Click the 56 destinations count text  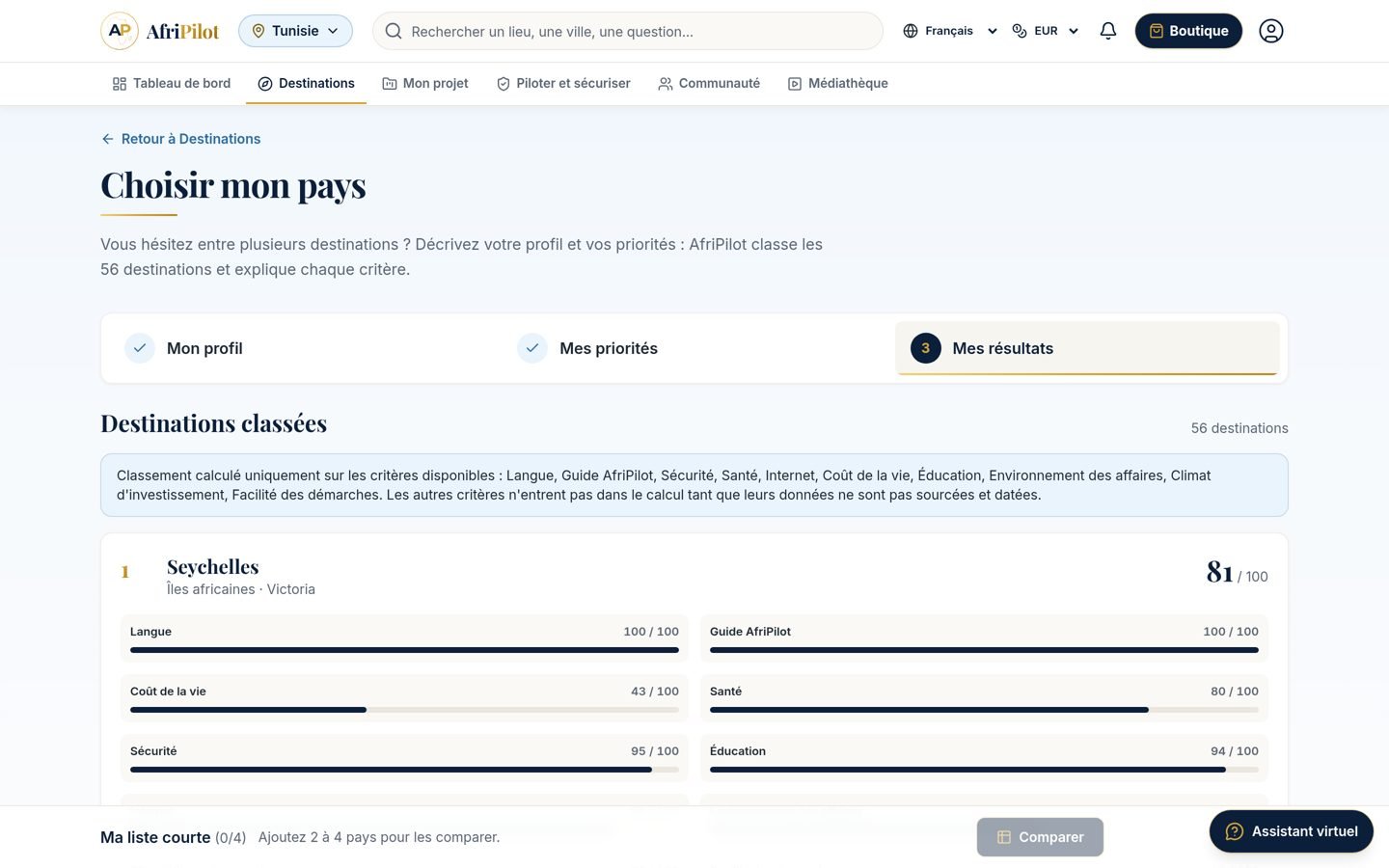coord(1239,428)
